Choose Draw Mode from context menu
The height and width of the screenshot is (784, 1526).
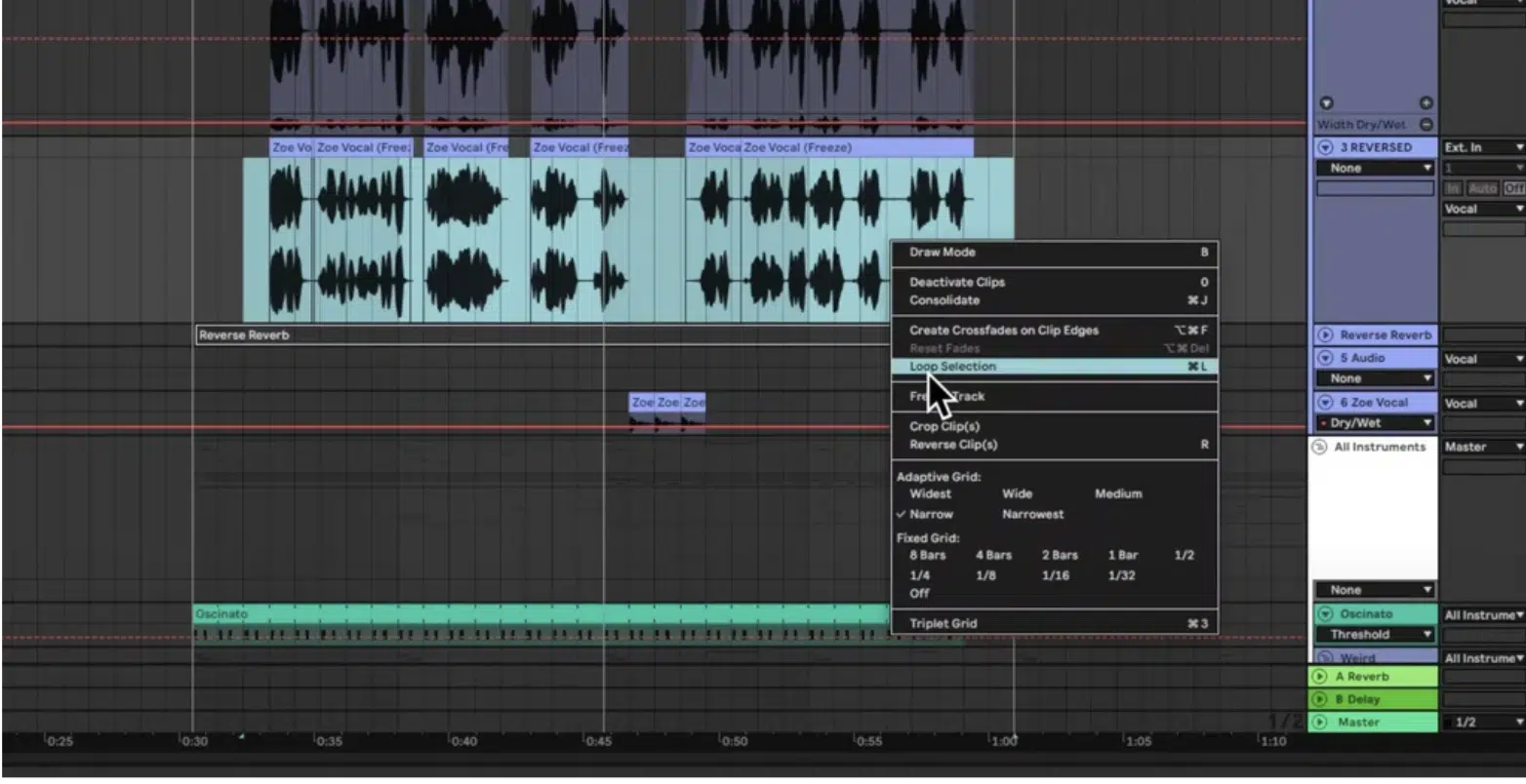(1055, 252)
